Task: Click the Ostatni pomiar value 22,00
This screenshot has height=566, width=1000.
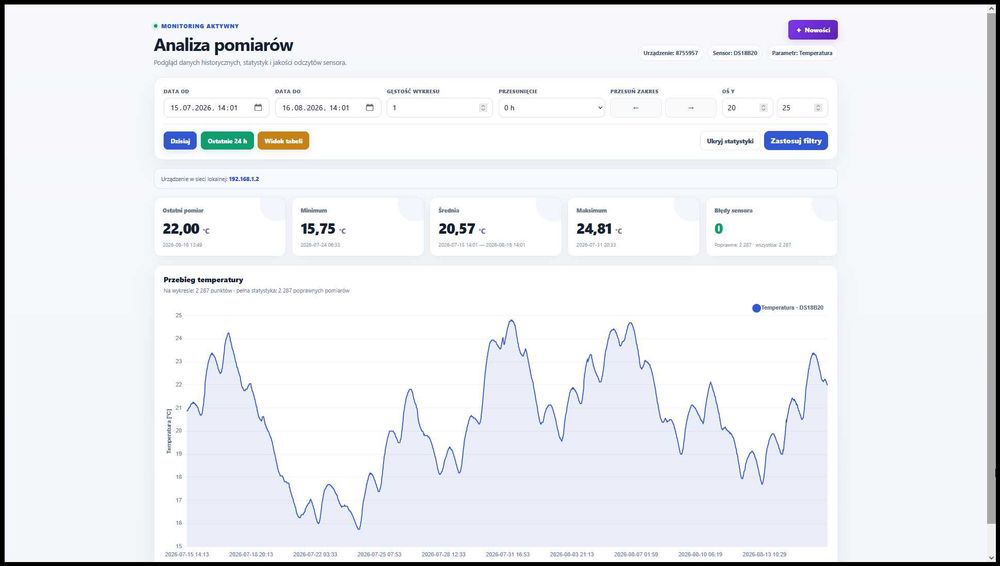Action: [x=181, y=229]
